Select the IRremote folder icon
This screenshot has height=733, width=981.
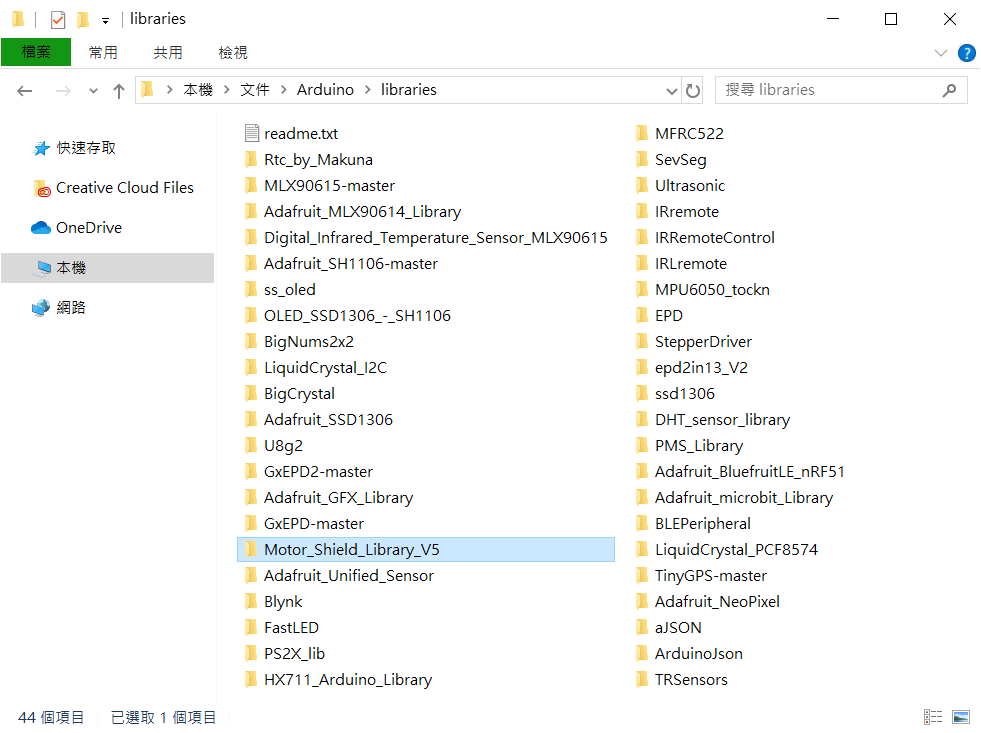[x=642, y=211]
